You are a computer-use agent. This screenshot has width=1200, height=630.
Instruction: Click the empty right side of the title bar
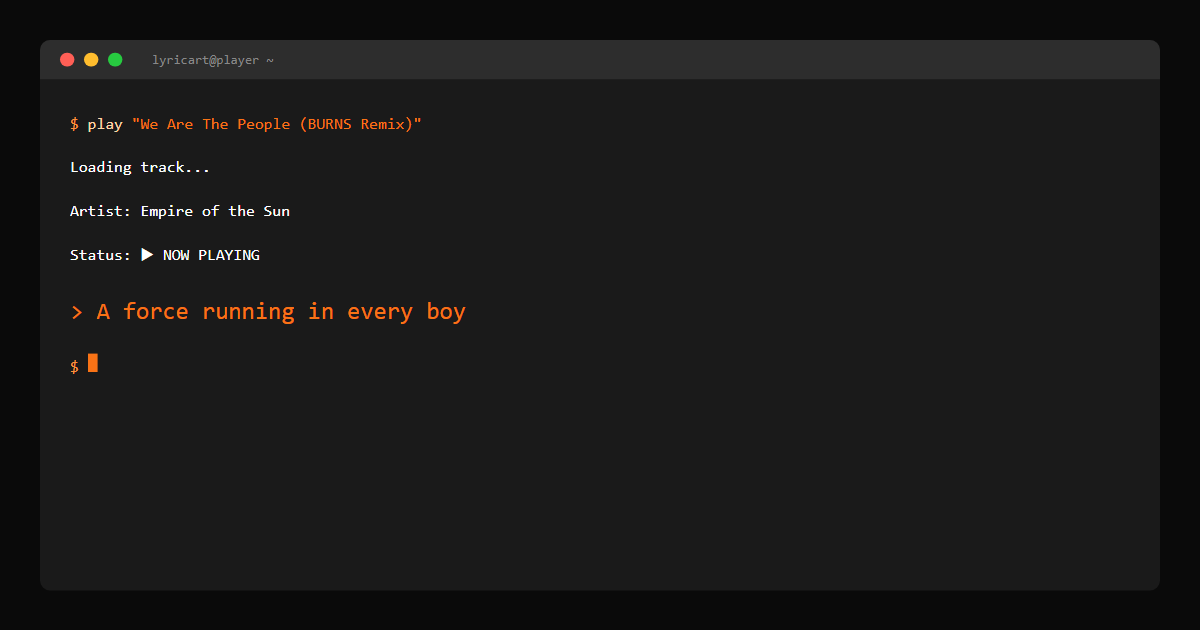point(800,60)
